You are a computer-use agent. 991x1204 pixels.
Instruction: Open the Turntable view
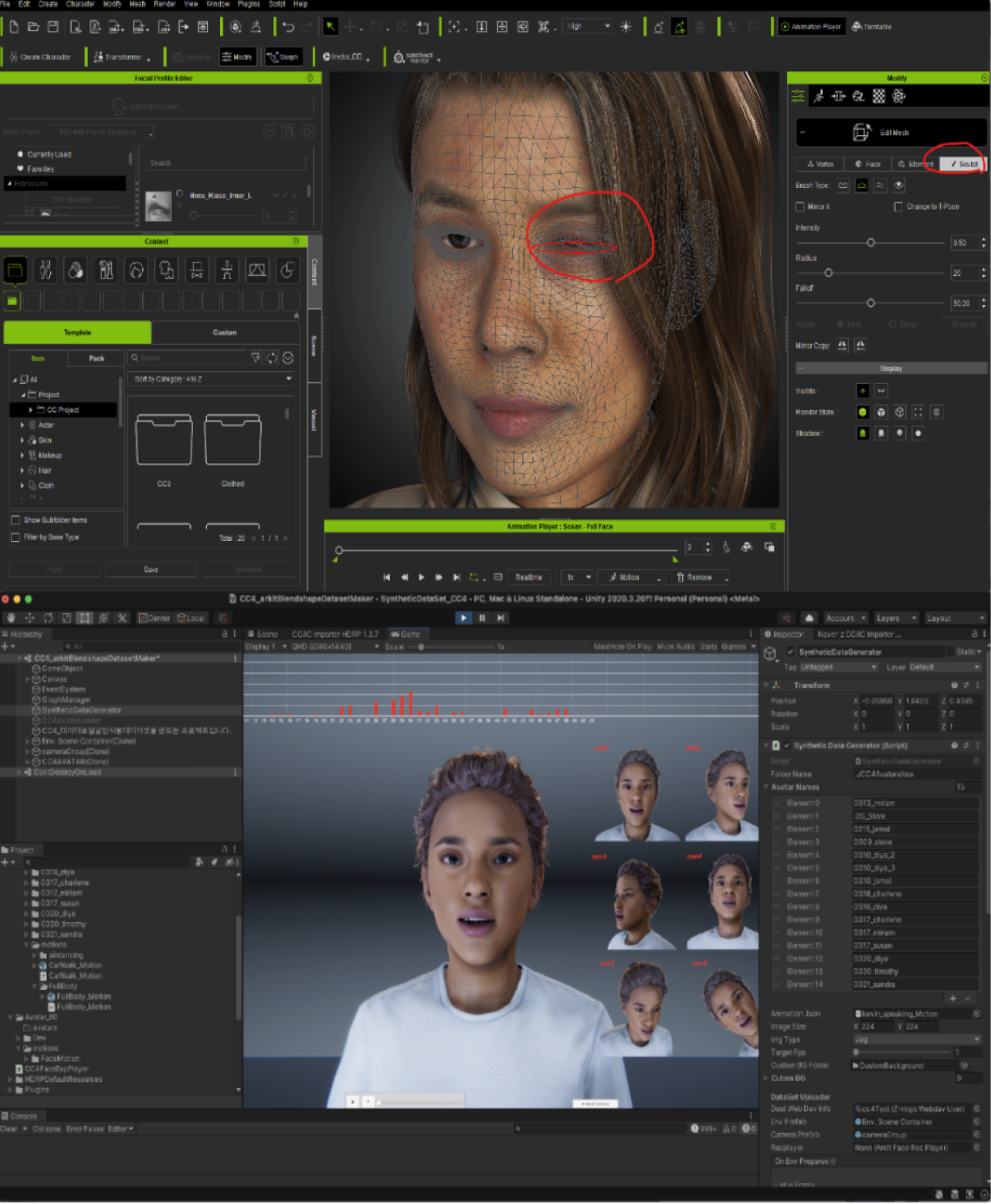[x=871, y=27]
